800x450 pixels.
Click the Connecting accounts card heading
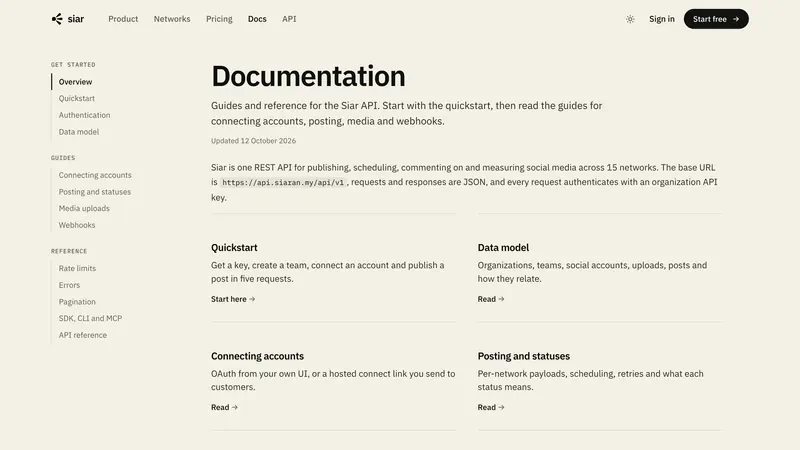coord(257,356)
